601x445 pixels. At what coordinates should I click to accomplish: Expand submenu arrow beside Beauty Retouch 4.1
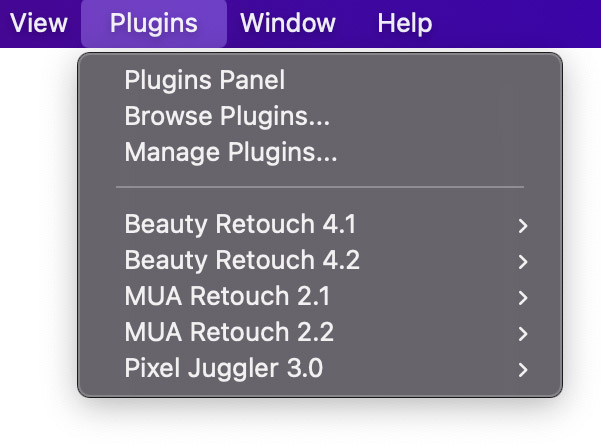click(522, 226)
